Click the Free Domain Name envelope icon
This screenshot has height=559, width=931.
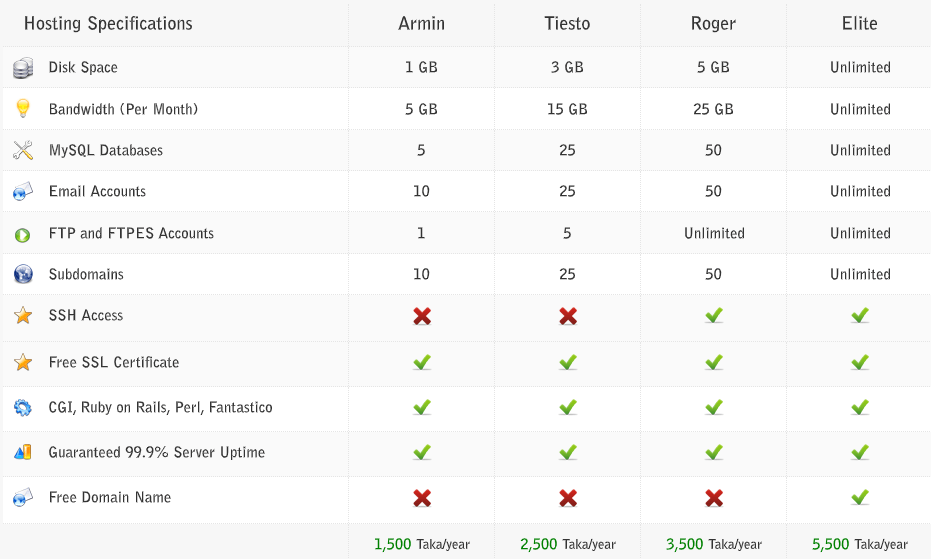[x=23, y=497]
